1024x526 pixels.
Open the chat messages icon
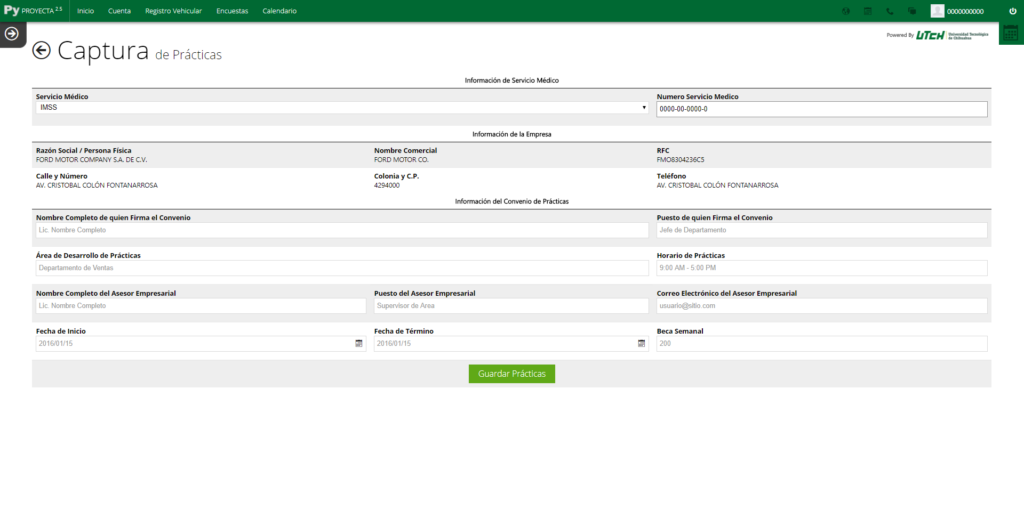point(911,11)
